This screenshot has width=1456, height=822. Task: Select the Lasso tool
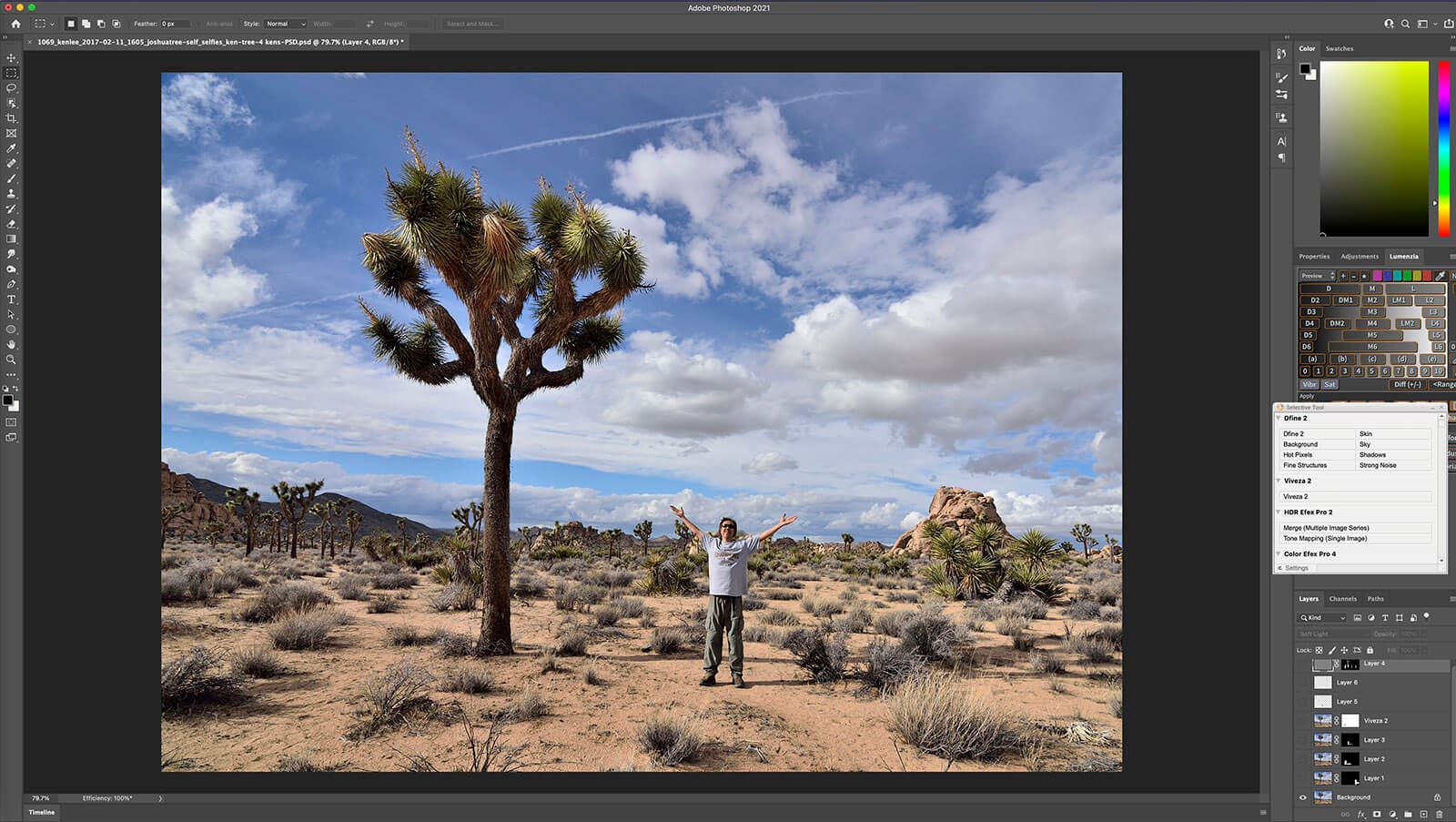coord(11,87)
